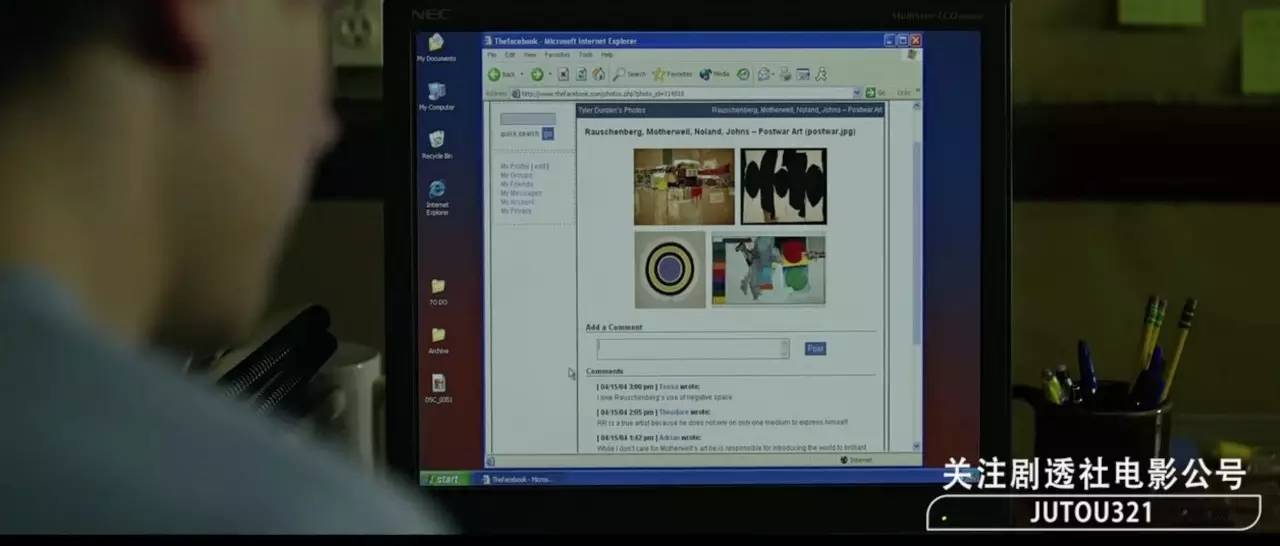
Task: Open Favorites star in IE toolbar
Action: tap(672, 74)
